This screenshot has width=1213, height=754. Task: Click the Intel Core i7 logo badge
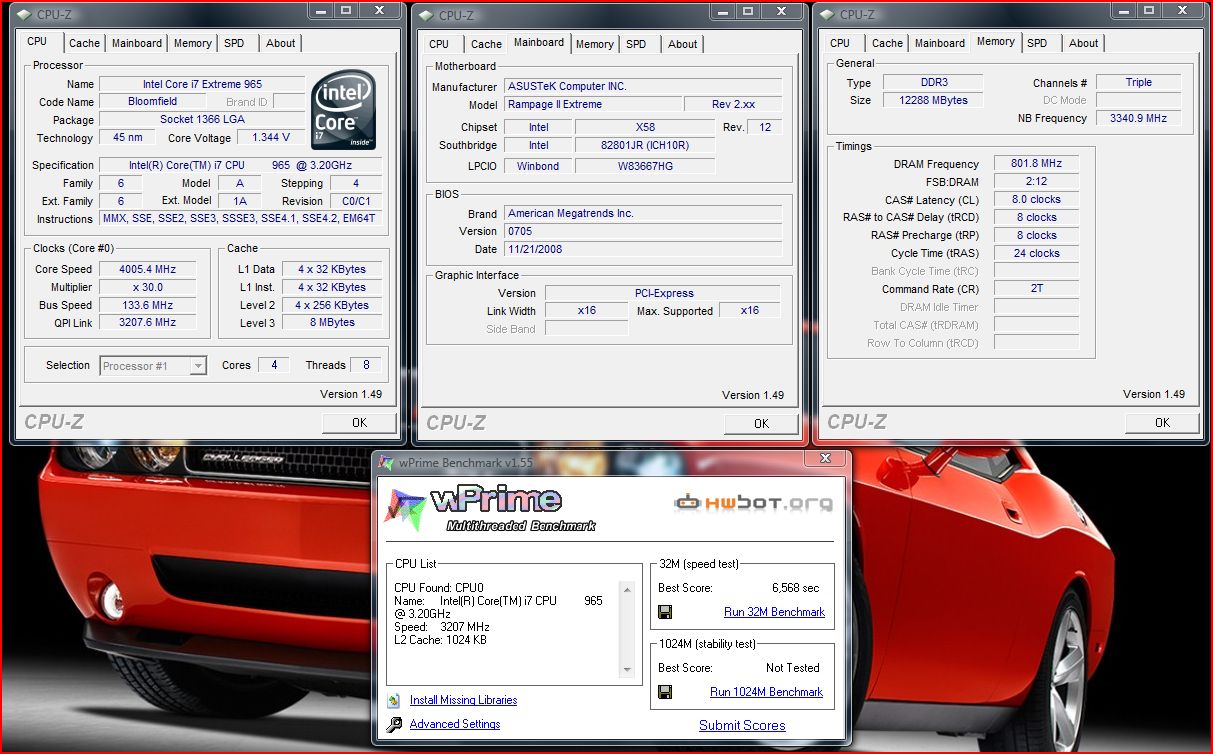(x=344, y=111)
